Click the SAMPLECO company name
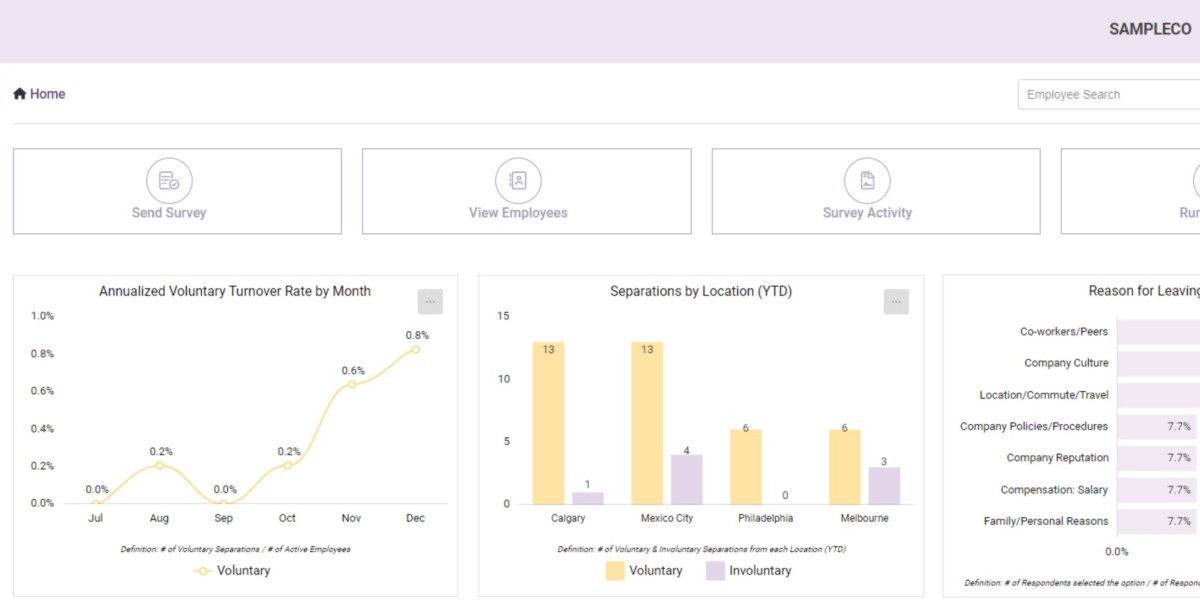The width and height of the screenshot is (1200, 600). [x=1149, y=30]
